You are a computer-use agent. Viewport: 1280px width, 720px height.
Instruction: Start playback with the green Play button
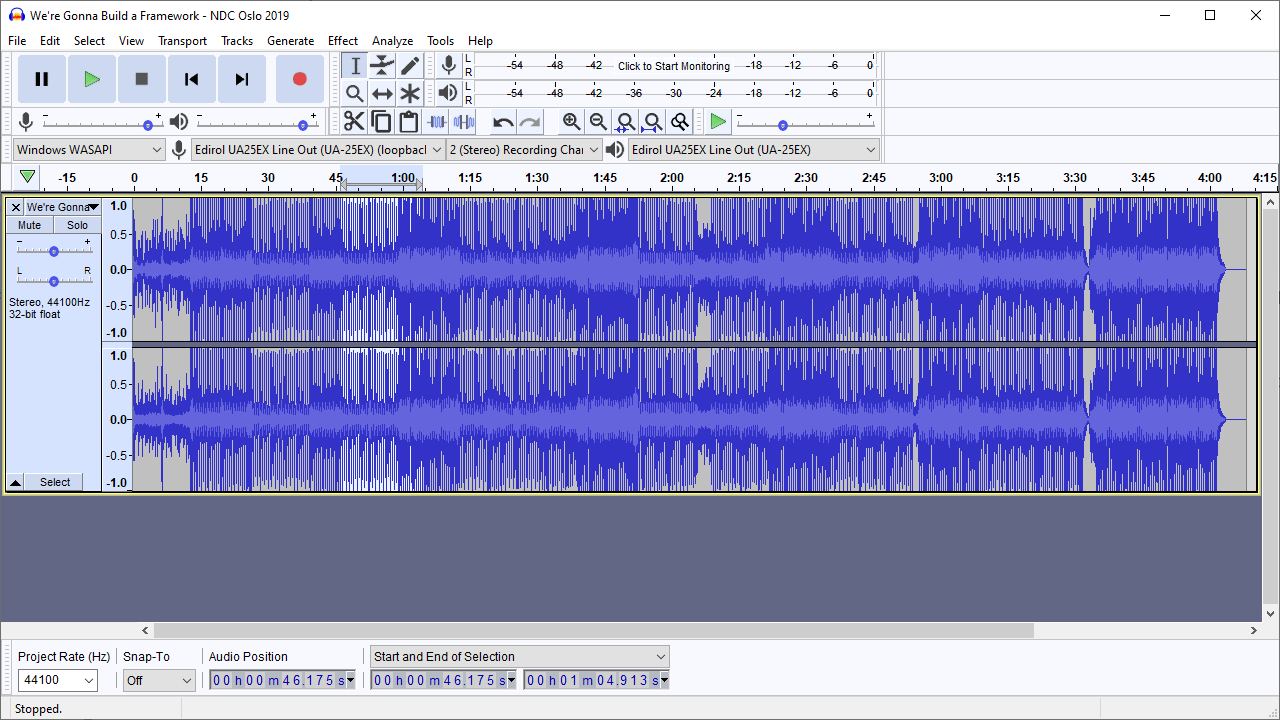pos(92,79)
